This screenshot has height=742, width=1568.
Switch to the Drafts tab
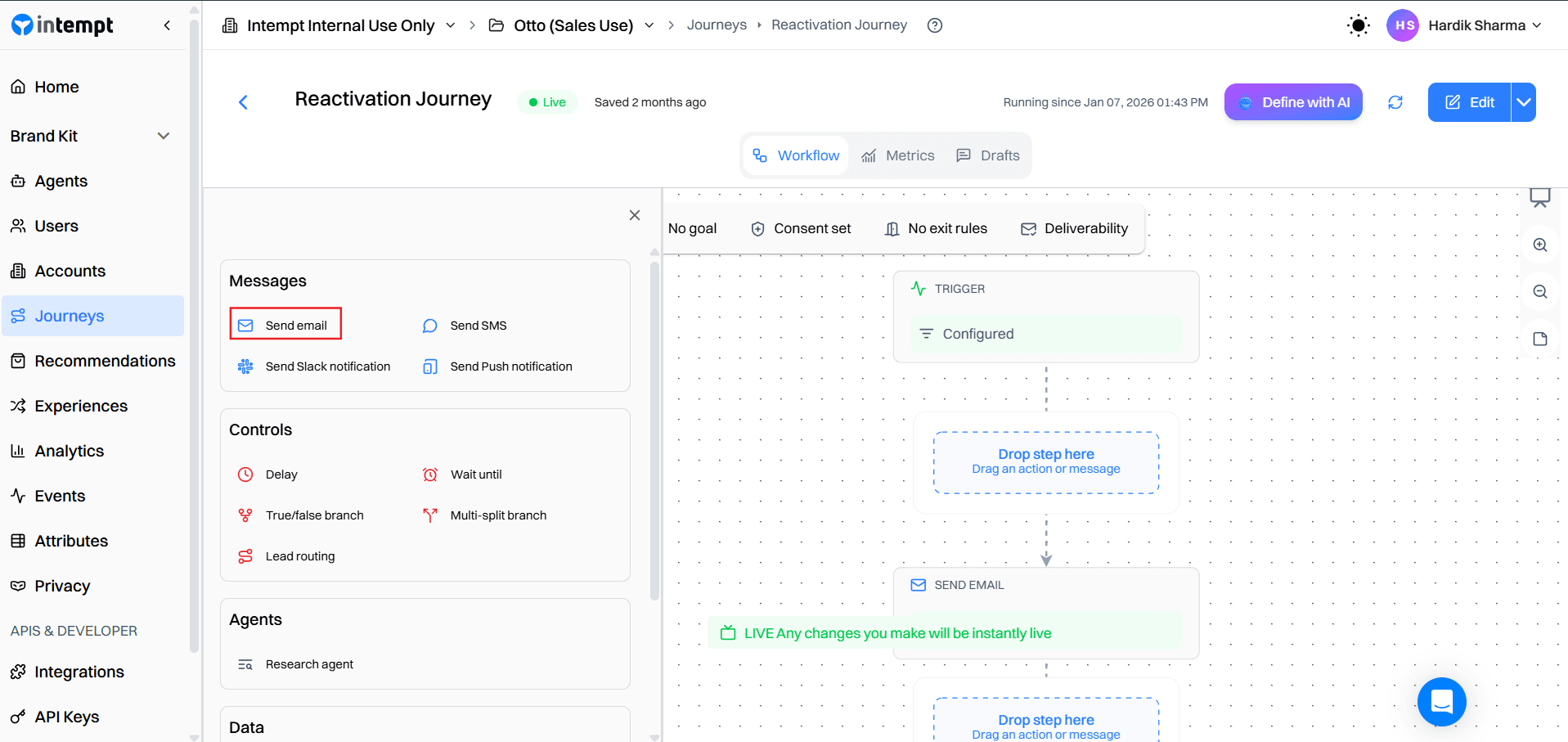[988, 155]
